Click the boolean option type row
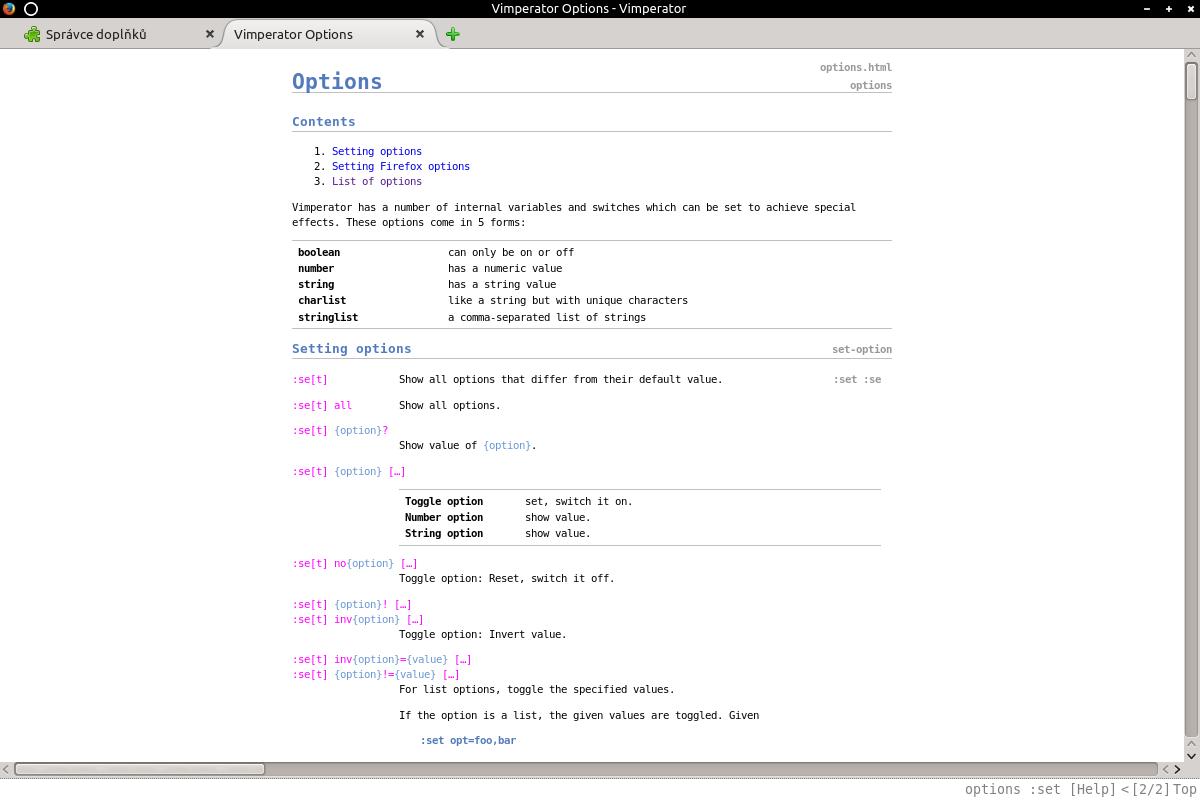The image size is (1200, 800). coord(592,253)
